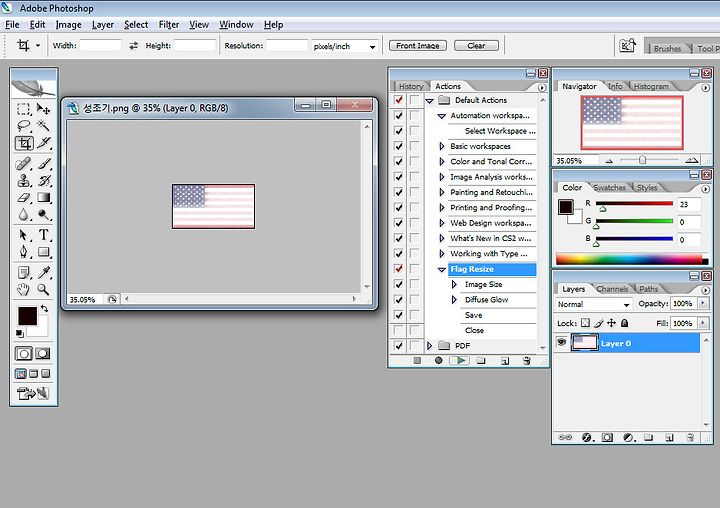The width and height of the screenshot is (720, 508).
Task: Select the Magic Wand tool
Action: [44, 125]
